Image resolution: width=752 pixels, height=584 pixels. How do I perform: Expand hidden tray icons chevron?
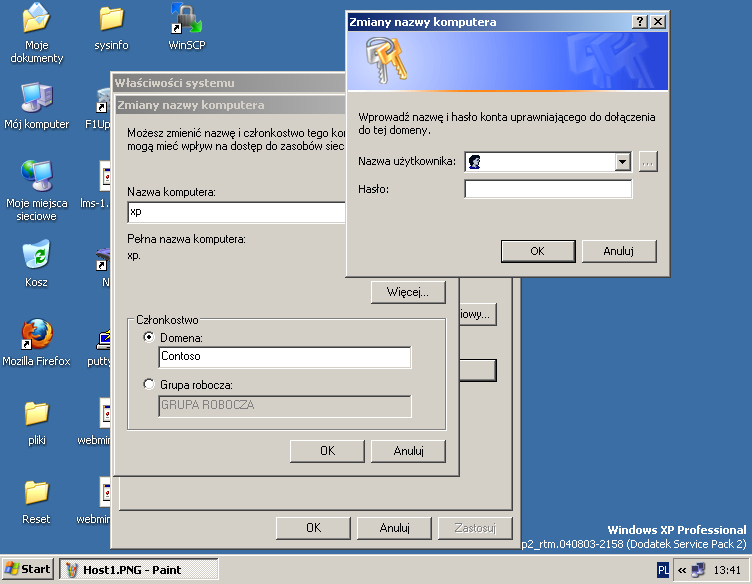click(682, 570)
